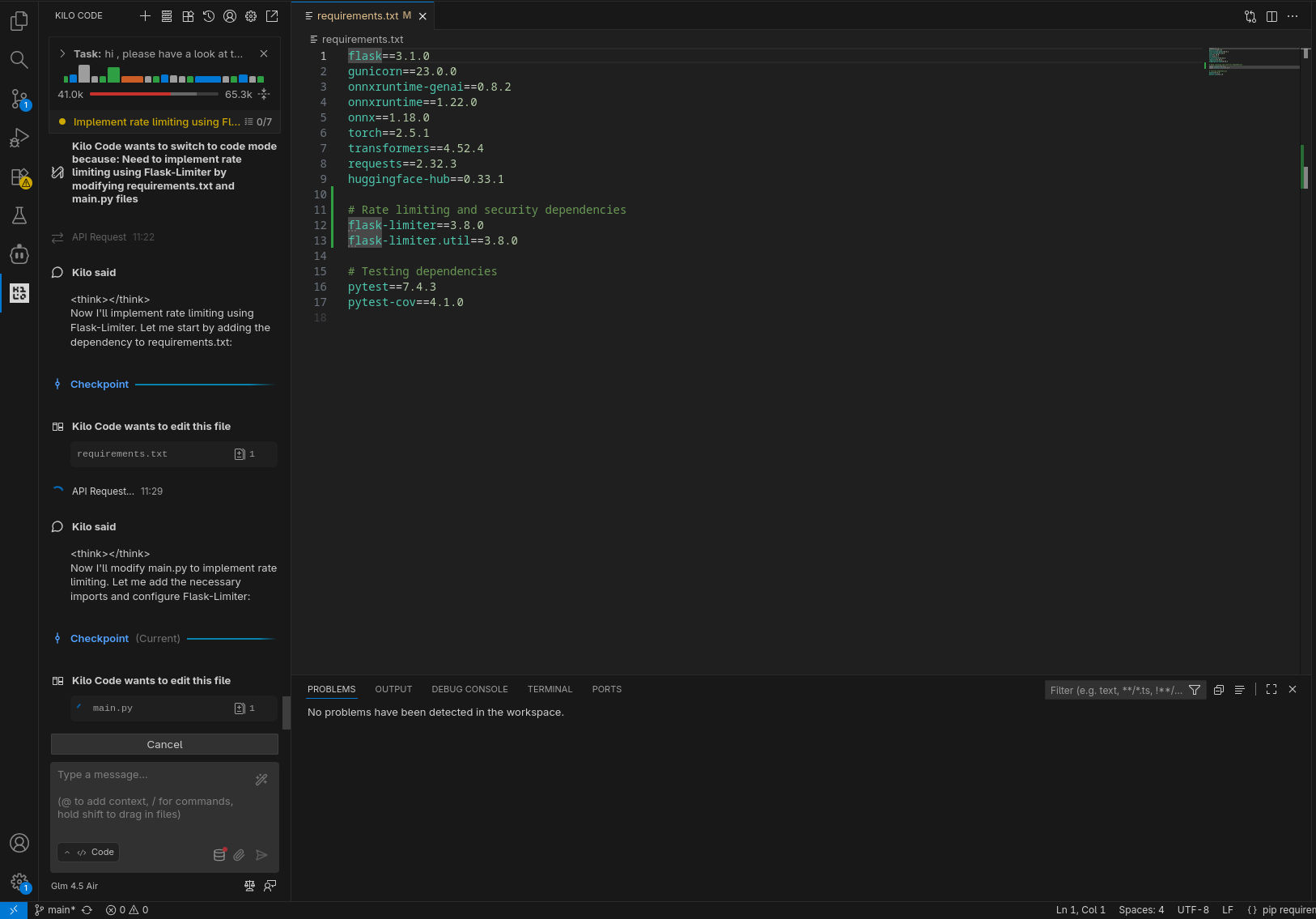Switch to the Terminal panel tab

(x=550, y=690)
